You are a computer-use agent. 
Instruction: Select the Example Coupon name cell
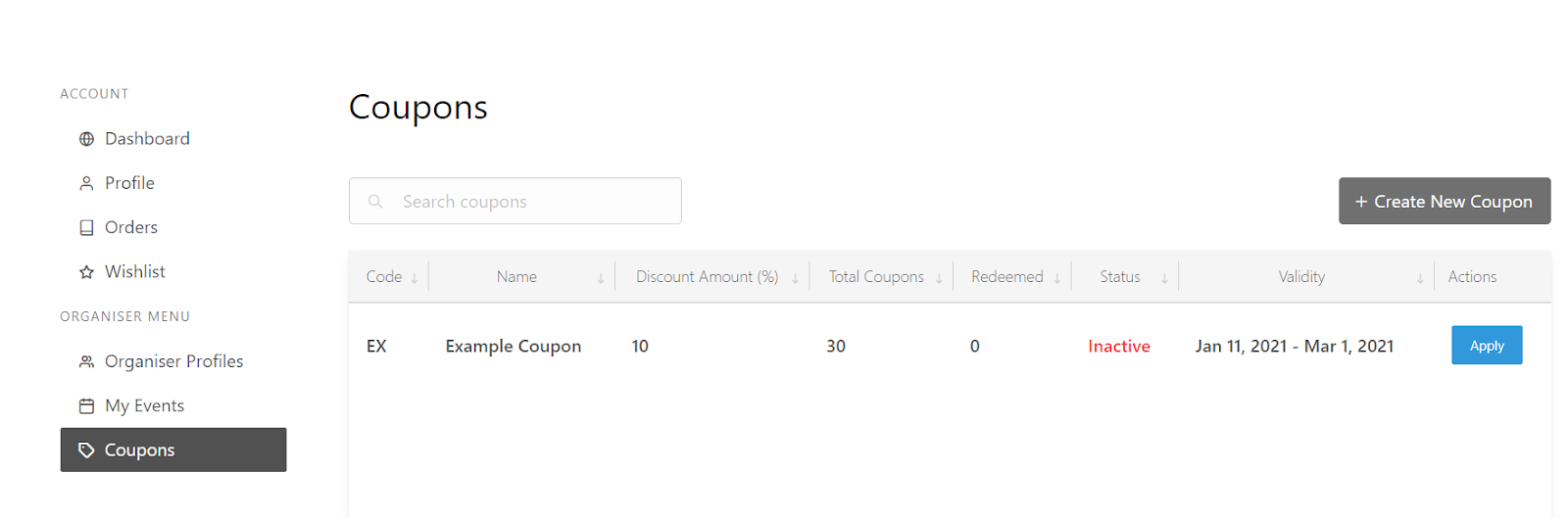point(514,346)
